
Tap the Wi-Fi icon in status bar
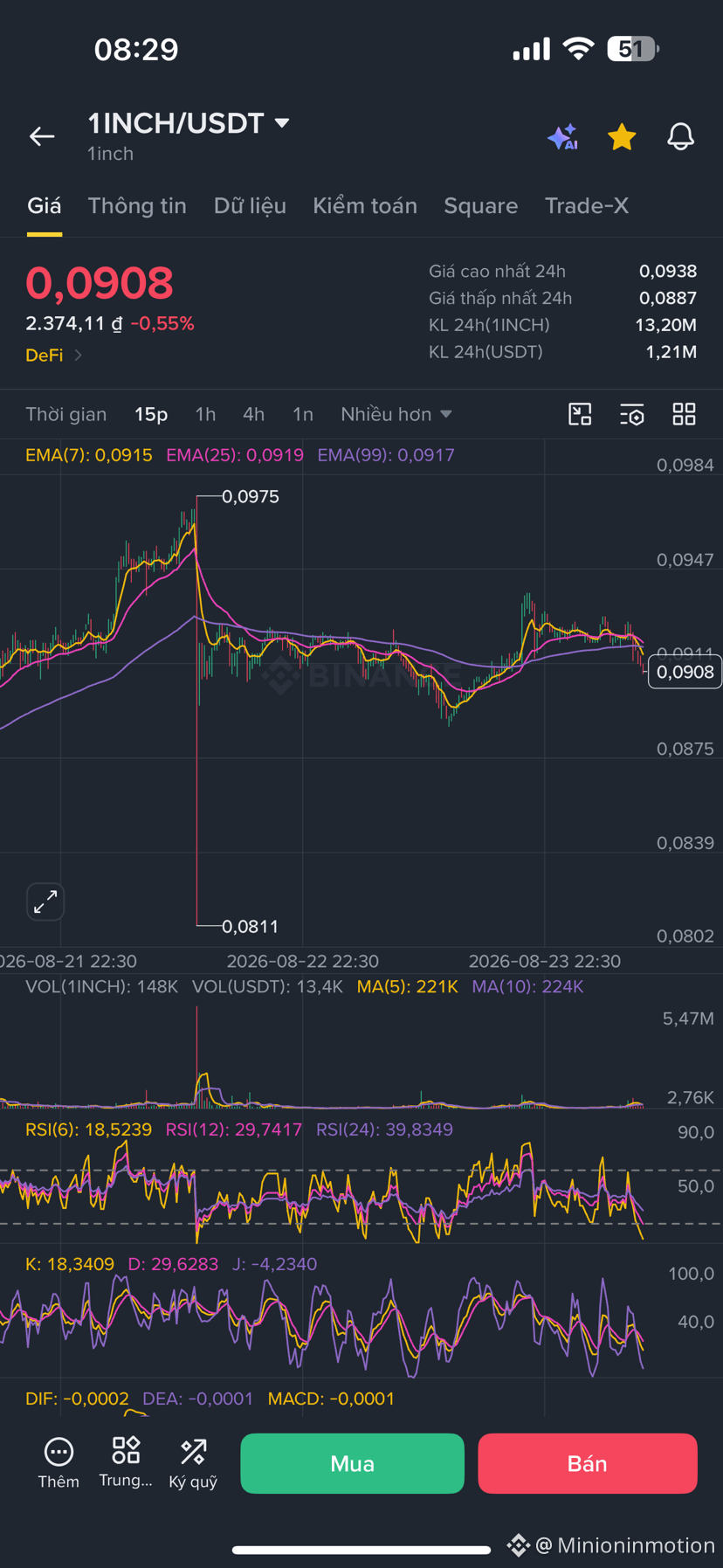[x=577, y=49]
